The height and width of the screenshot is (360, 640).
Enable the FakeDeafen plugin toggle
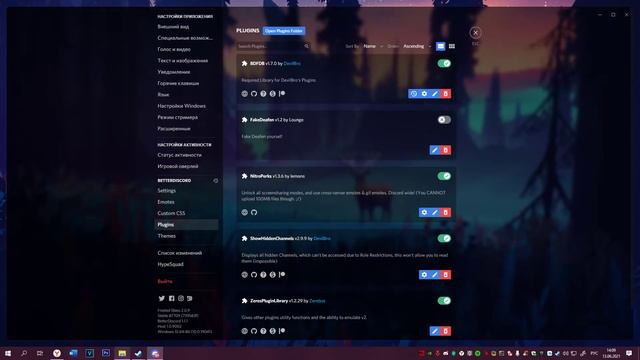click(x=444, y=120)
